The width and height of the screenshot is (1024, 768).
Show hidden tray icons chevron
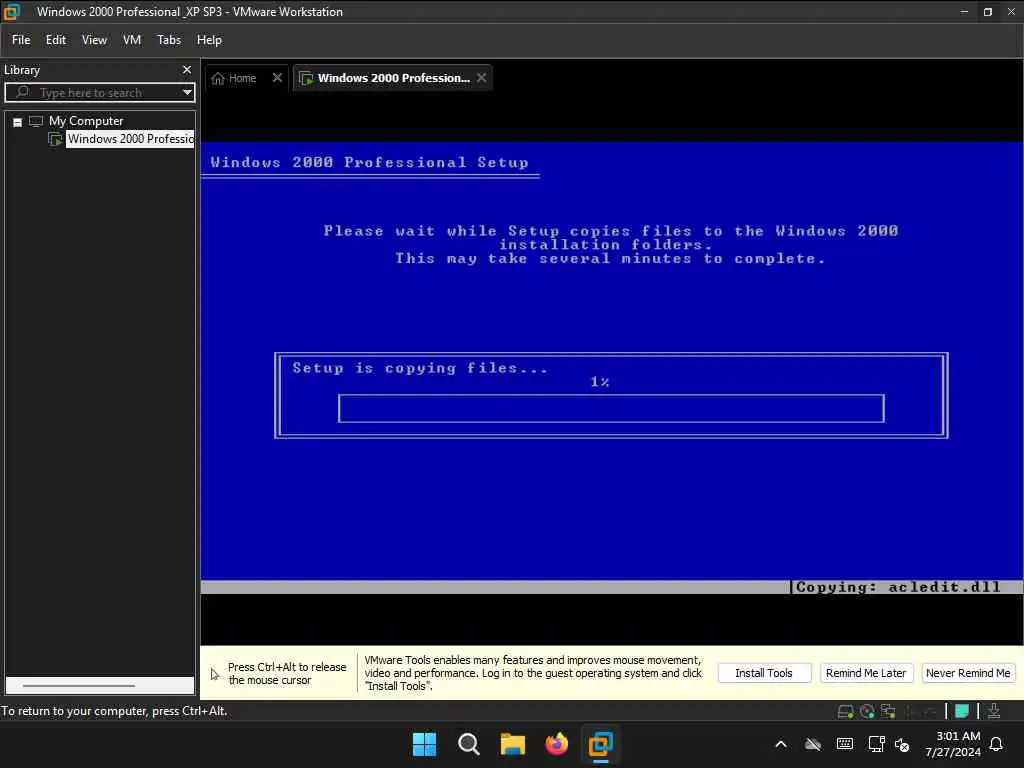[781, 744]
